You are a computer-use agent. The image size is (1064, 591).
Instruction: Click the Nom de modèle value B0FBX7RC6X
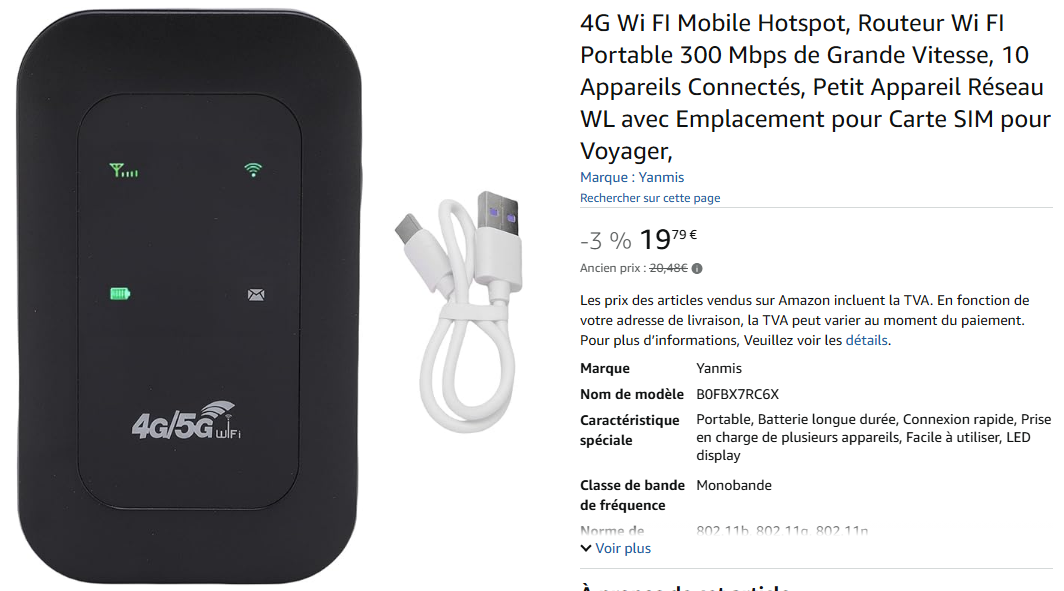pos(737,394)
